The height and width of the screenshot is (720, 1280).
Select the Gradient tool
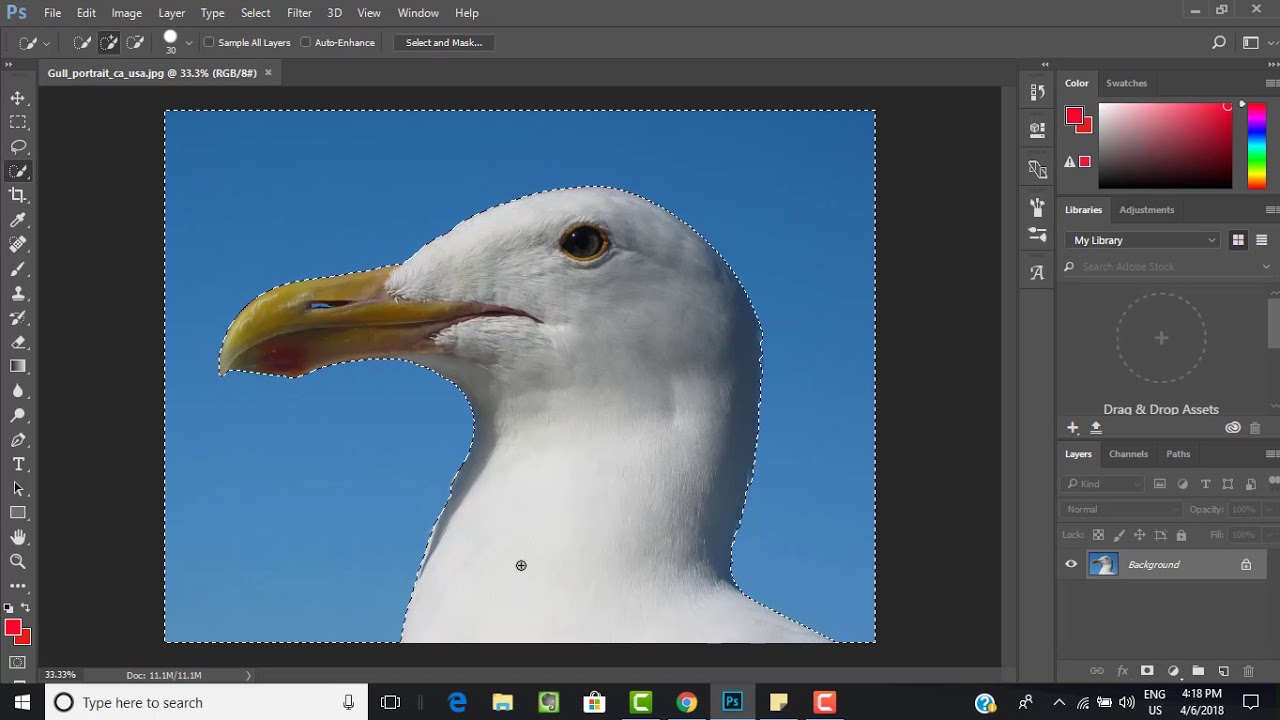pos(18,366)
